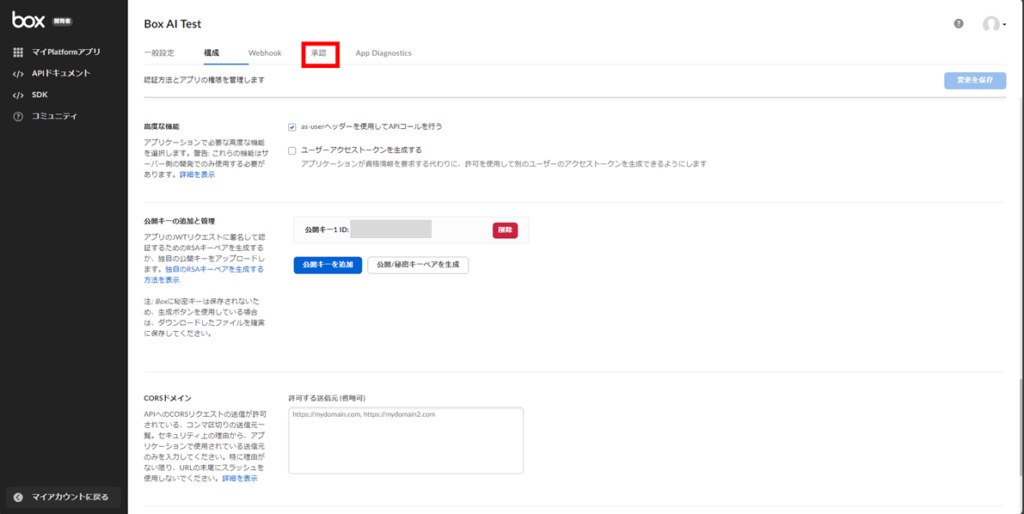Click the 許可する送信元 text field
Viewport: 1024px width, 514px height.
(405, 440)
